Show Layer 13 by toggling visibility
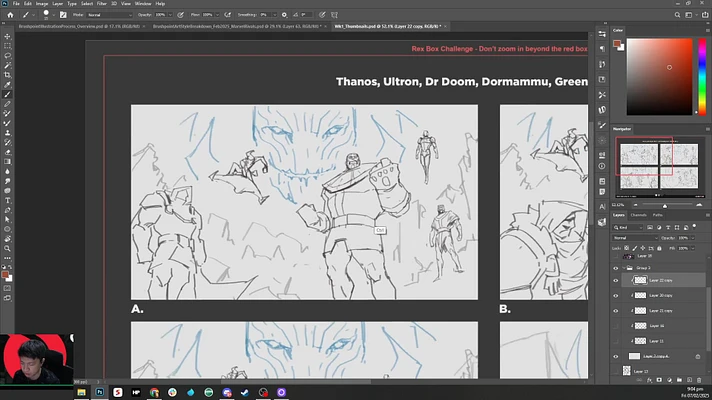Image resolution: width=712 pixels, height=400 pixels. click(x=616, y=371)
